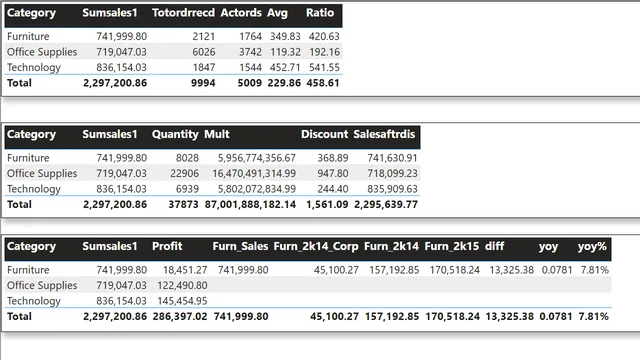Click the Quantity column header
The height and width of the screenshot is (360, 640).
[x=175, y=135]
